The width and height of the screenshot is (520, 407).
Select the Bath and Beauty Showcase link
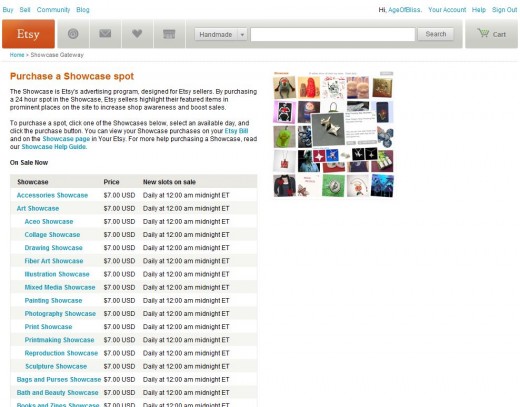[x=57, y=393]
